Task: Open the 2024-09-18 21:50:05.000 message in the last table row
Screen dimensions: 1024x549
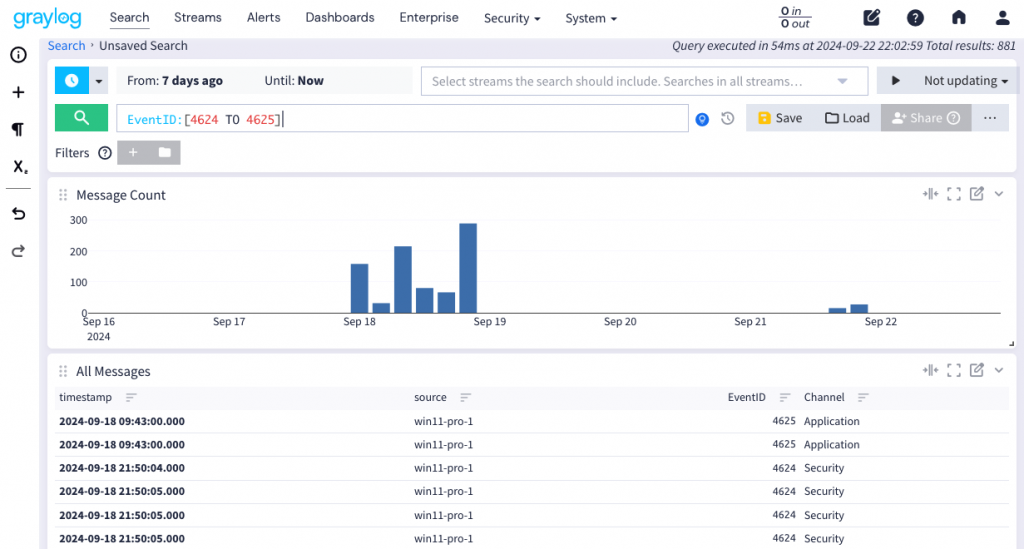Action: (532, 539)
